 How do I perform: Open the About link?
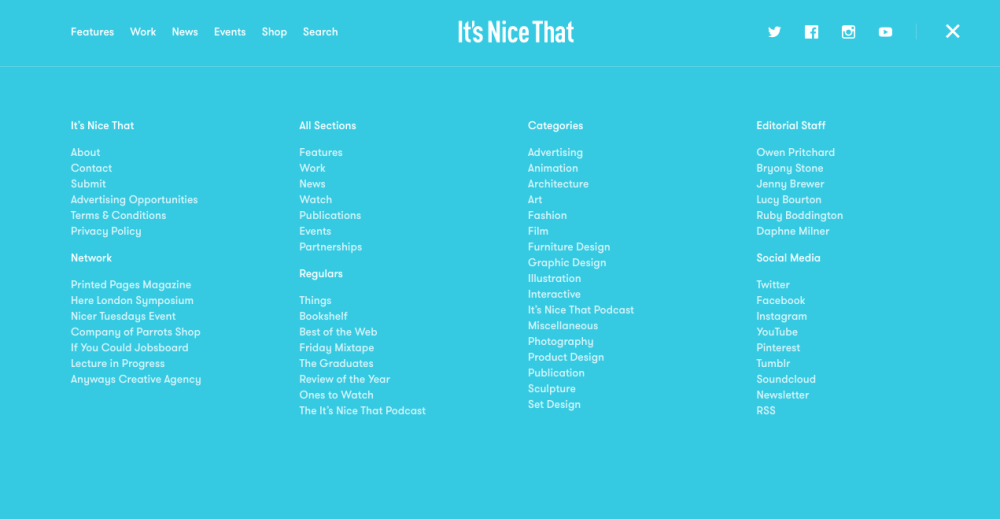[x=85, y=152]
